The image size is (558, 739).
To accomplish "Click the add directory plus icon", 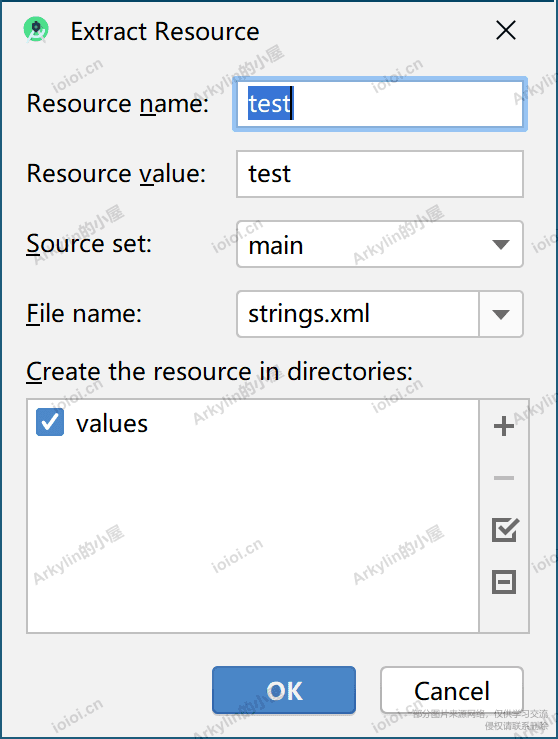I will (504, 426).
